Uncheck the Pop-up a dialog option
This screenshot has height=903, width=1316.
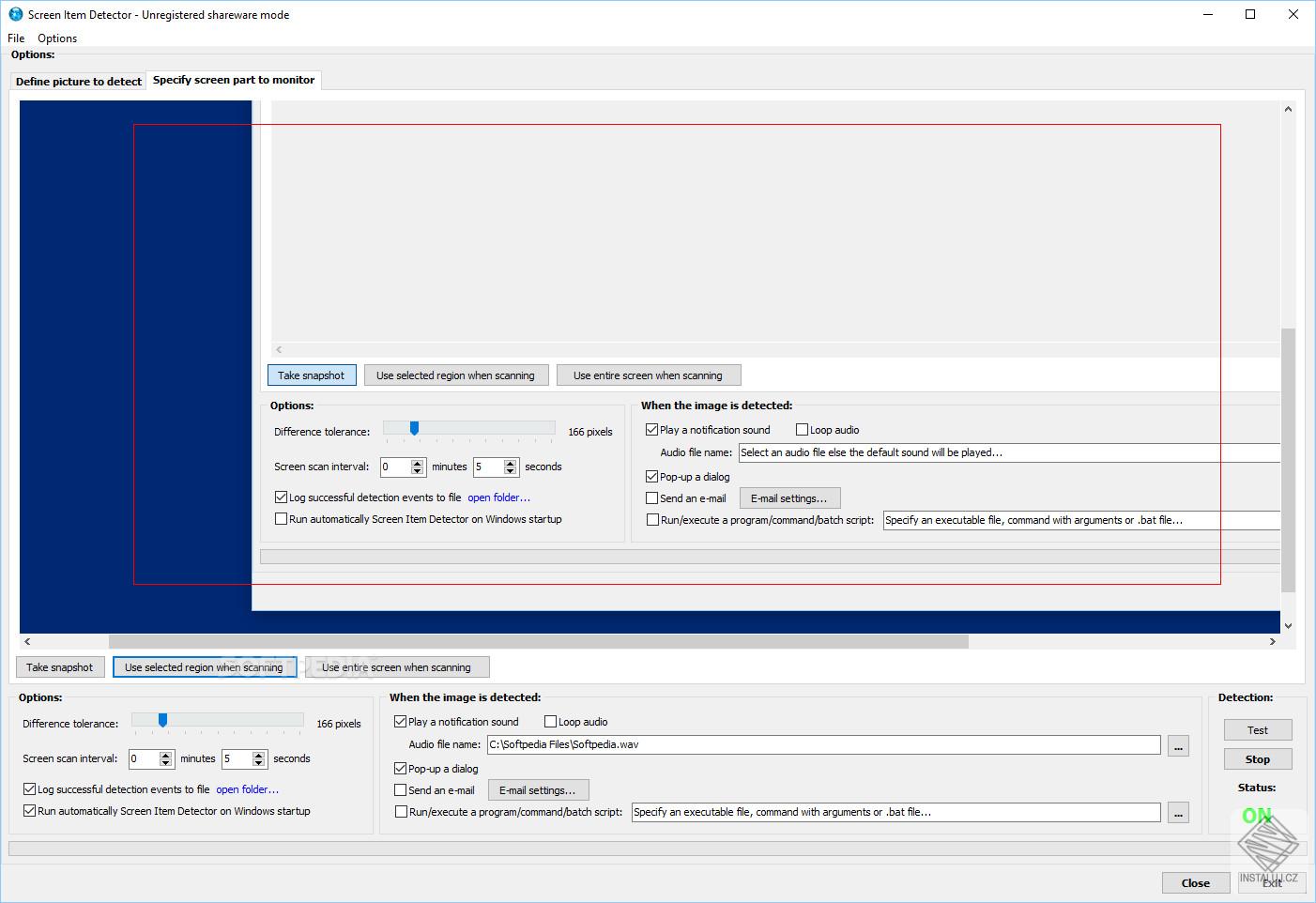[401, 768]
